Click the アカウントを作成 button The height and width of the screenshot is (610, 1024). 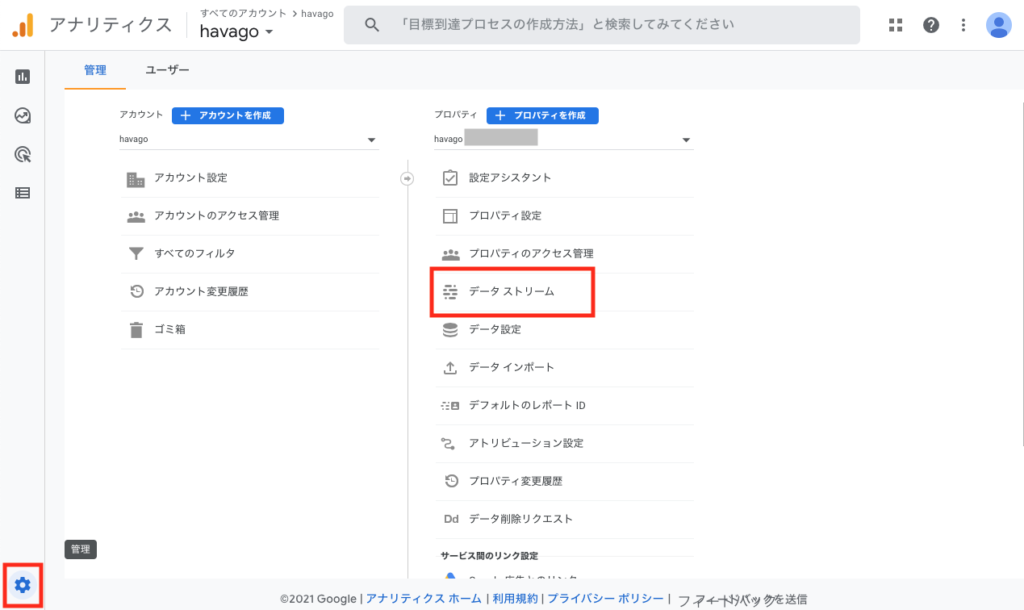pos(227,116)
